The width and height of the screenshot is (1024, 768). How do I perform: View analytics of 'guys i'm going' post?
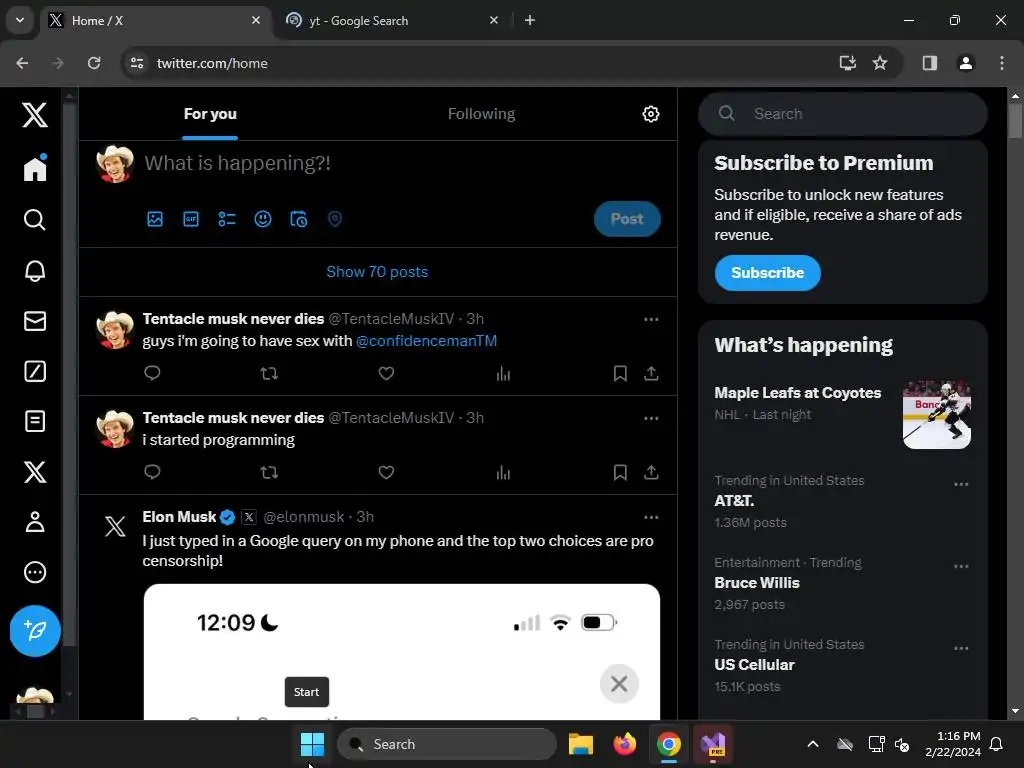click(x=503, y=374)
